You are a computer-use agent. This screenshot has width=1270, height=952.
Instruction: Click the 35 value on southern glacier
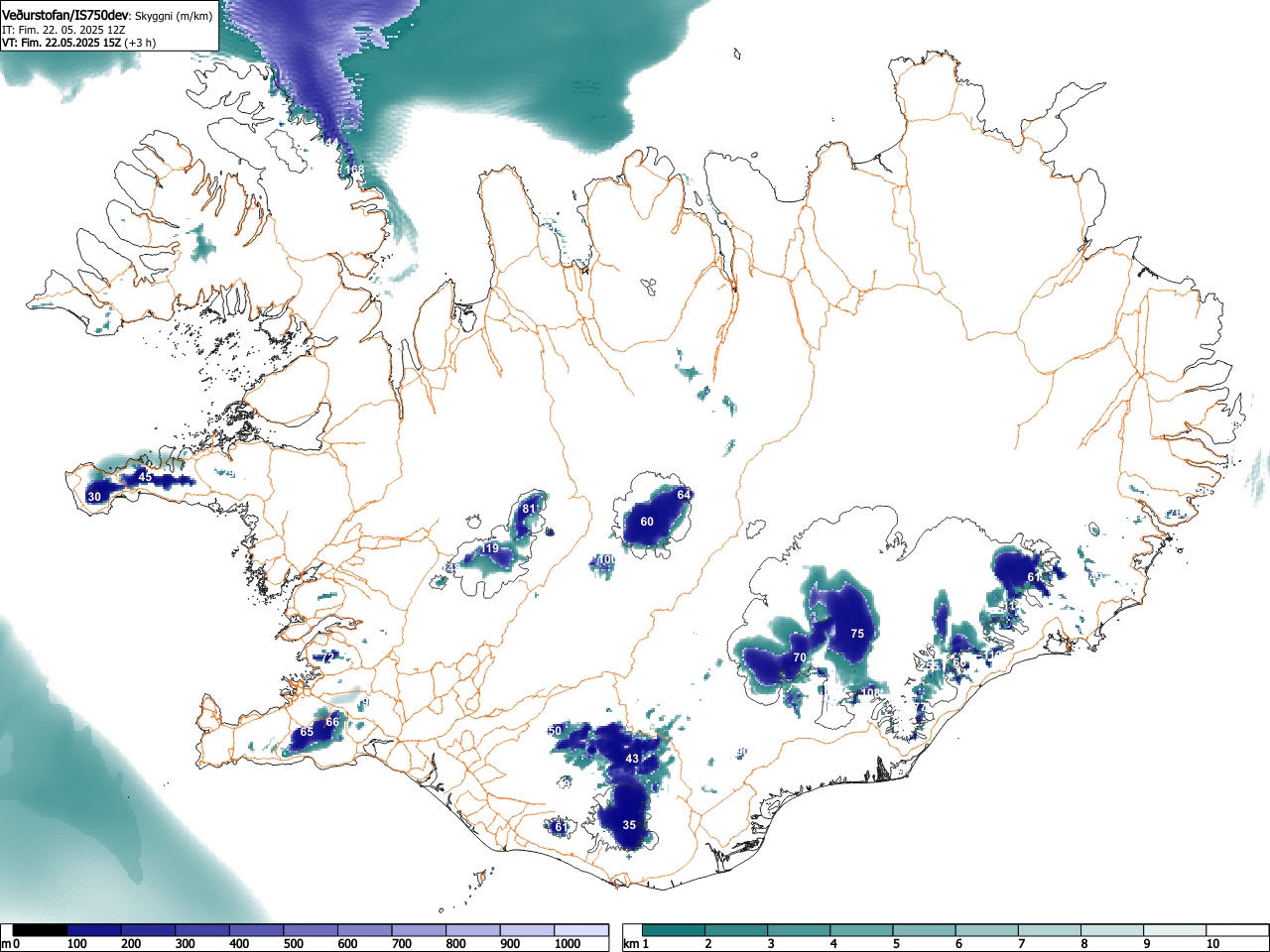629,825
